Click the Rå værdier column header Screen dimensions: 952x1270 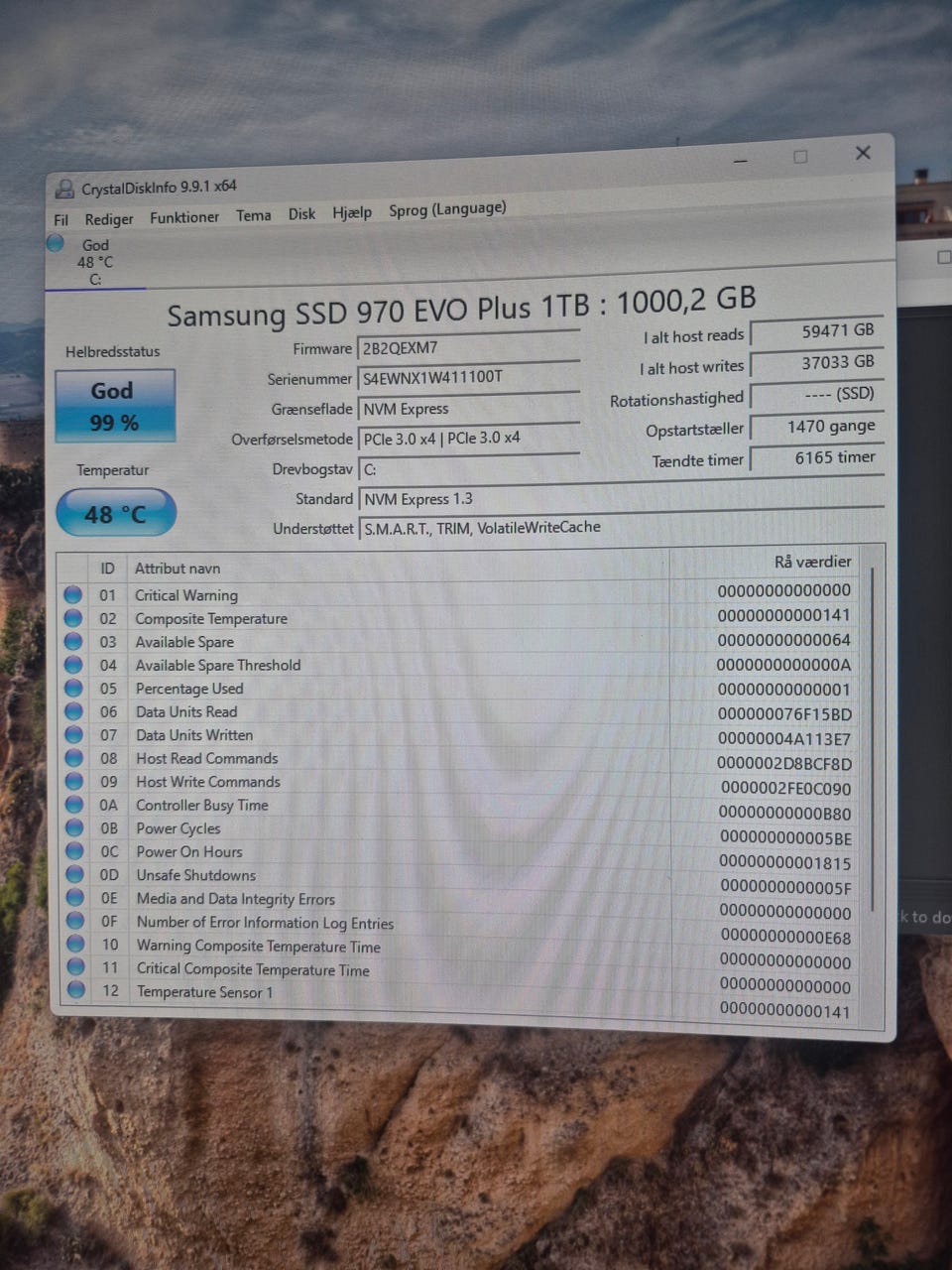(812, 562)
